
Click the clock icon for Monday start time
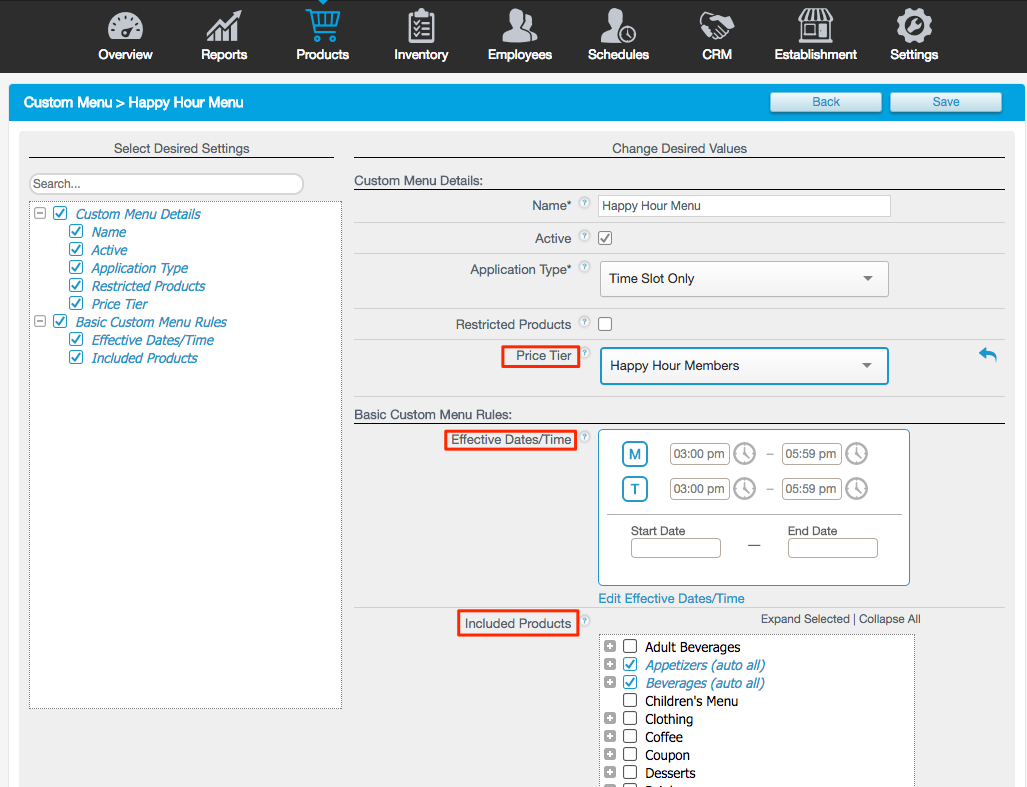[744, 454]
